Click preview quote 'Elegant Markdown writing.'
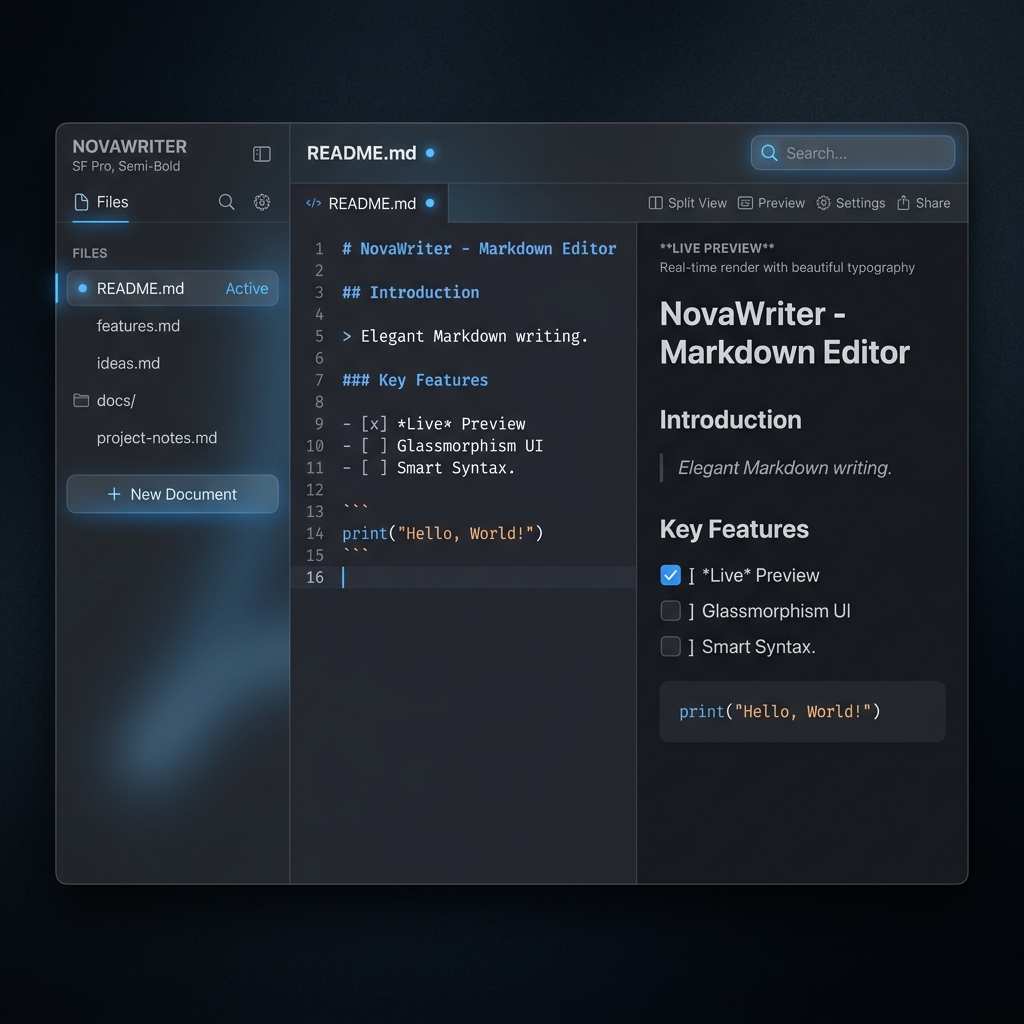Viewport: 1024px width, 1024px height. 784,468
